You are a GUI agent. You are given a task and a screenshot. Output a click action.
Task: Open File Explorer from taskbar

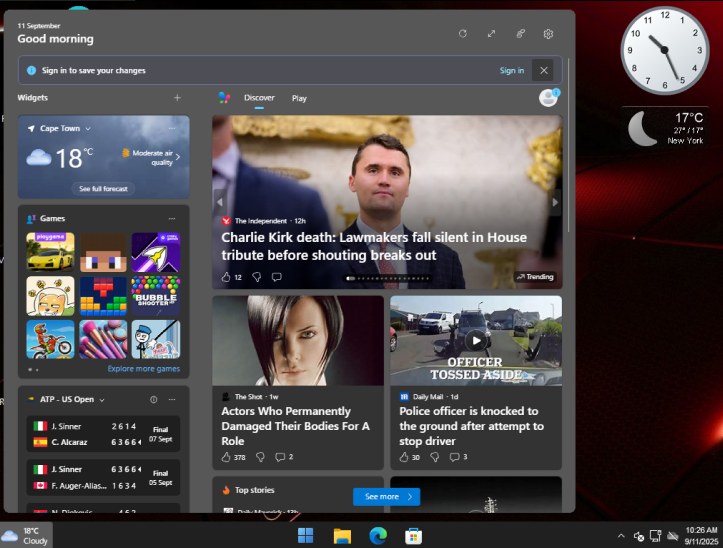coord(342,536)
